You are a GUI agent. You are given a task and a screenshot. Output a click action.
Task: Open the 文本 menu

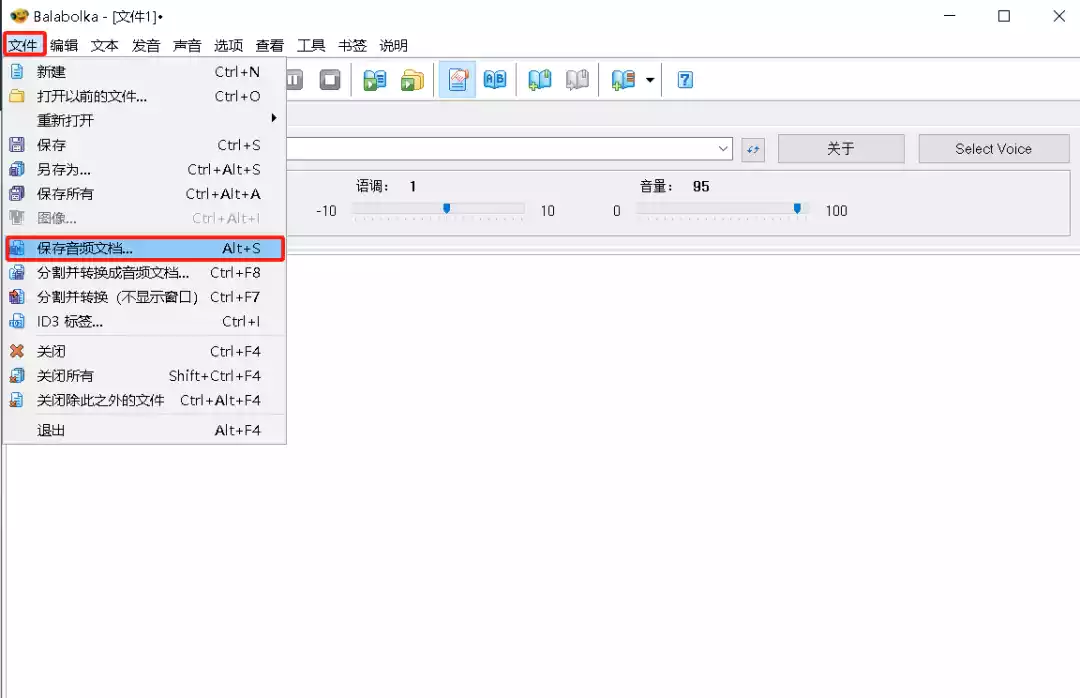[x=105, y=45]
